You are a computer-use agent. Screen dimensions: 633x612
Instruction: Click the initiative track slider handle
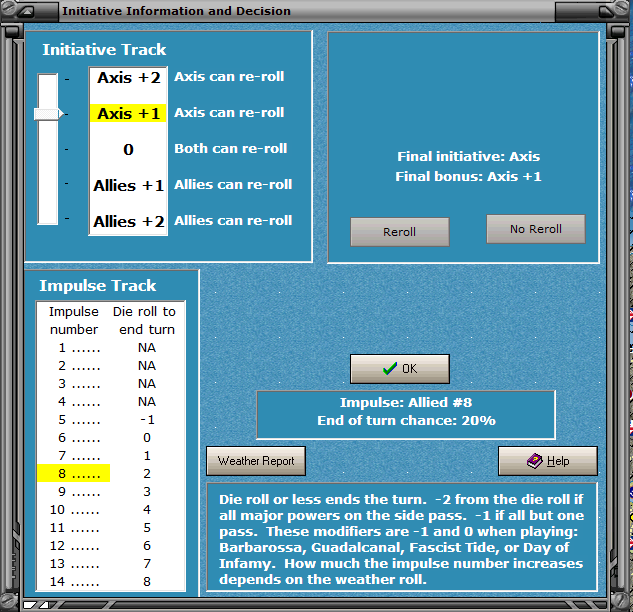48,114
